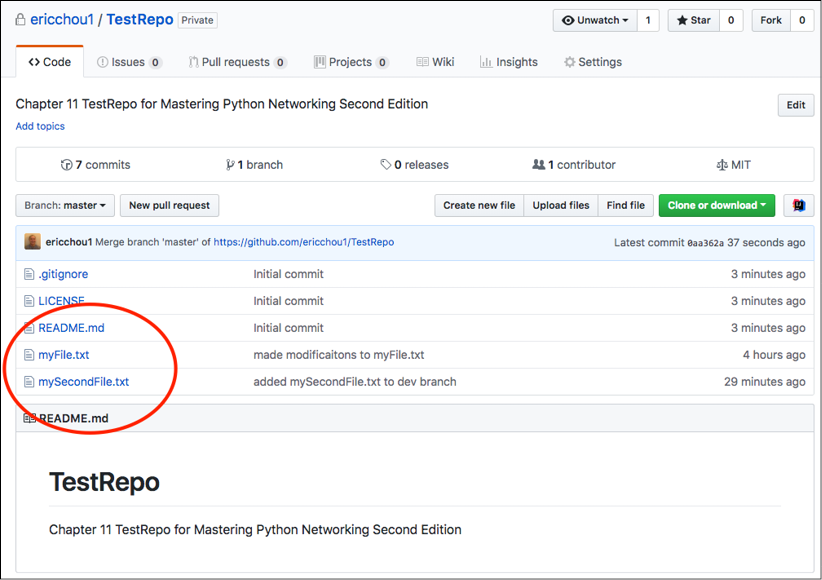Image resolution: width=822 pixels, height=580 pixels.
Task: Click the ericchou1 commit author name
Action: (69, 242)
